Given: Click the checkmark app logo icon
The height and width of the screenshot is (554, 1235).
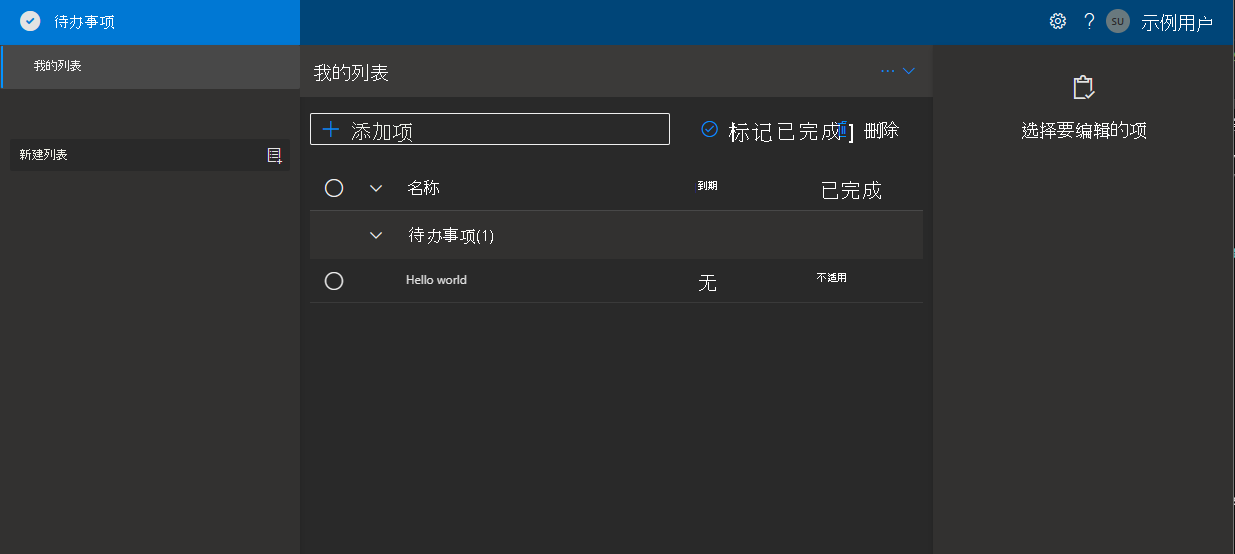Looking at the screenshot, I should click(x=30, y=21).
